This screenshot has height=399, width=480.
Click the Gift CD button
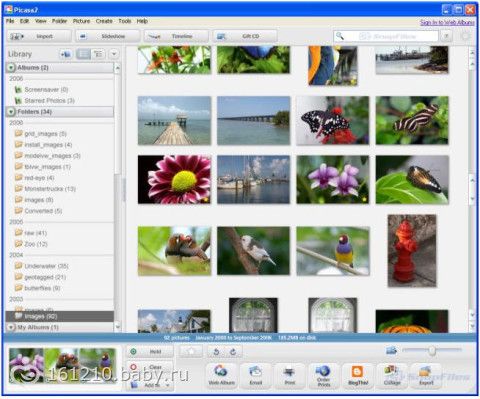[245, 36]
